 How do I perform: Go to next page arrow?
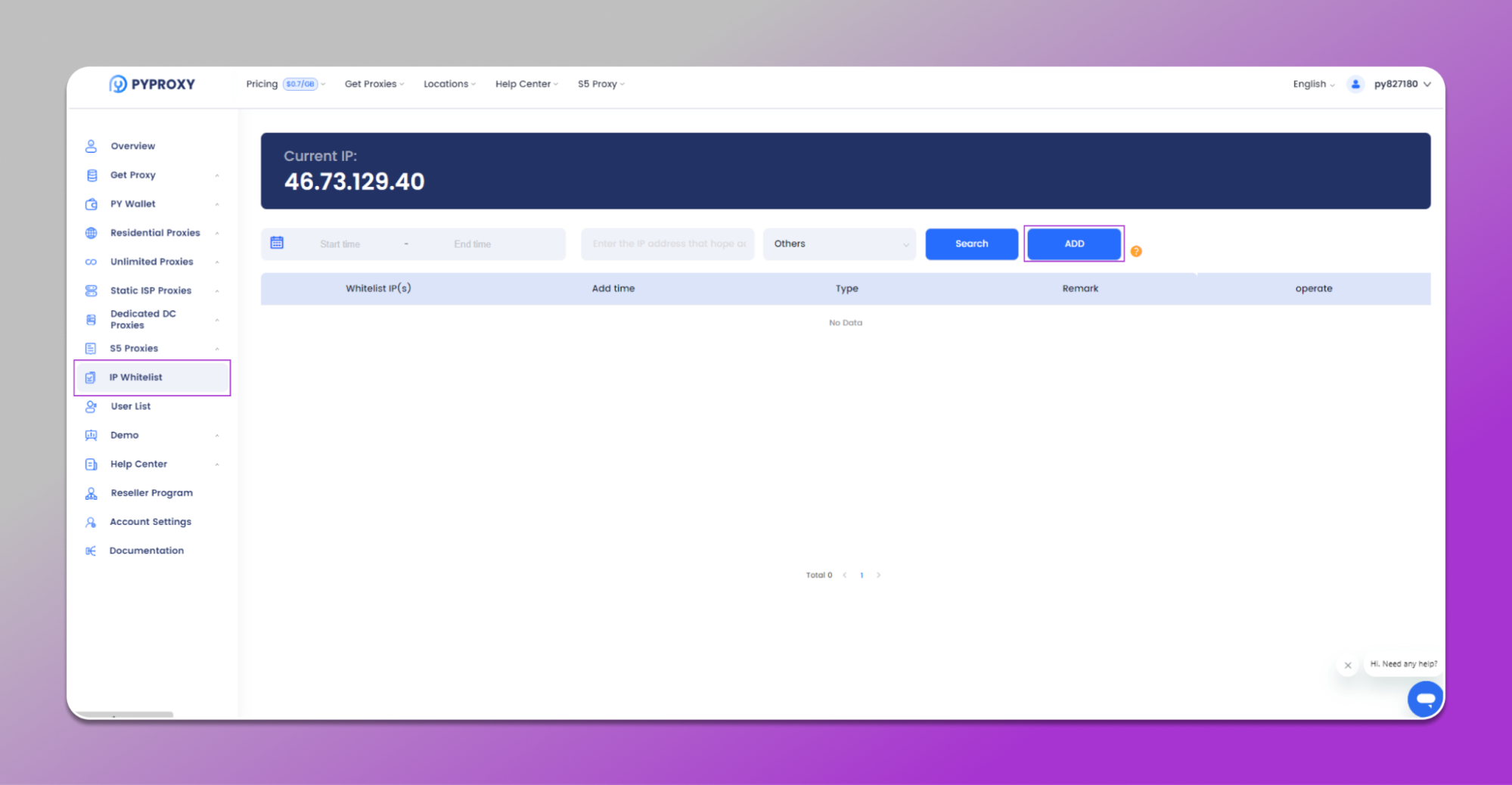[878, 576]
